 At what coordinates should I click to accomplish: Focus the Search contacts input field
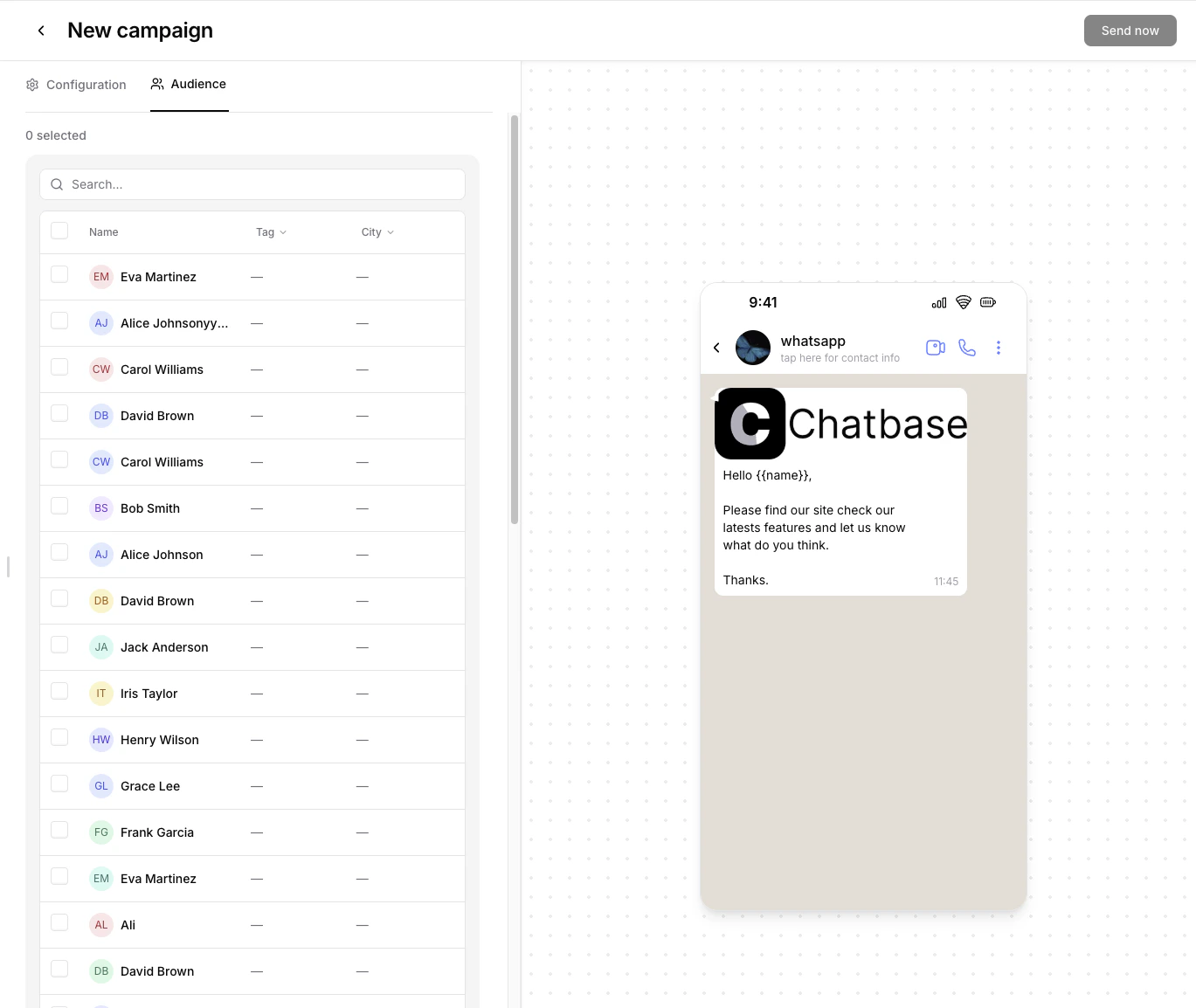coord(252,184)
